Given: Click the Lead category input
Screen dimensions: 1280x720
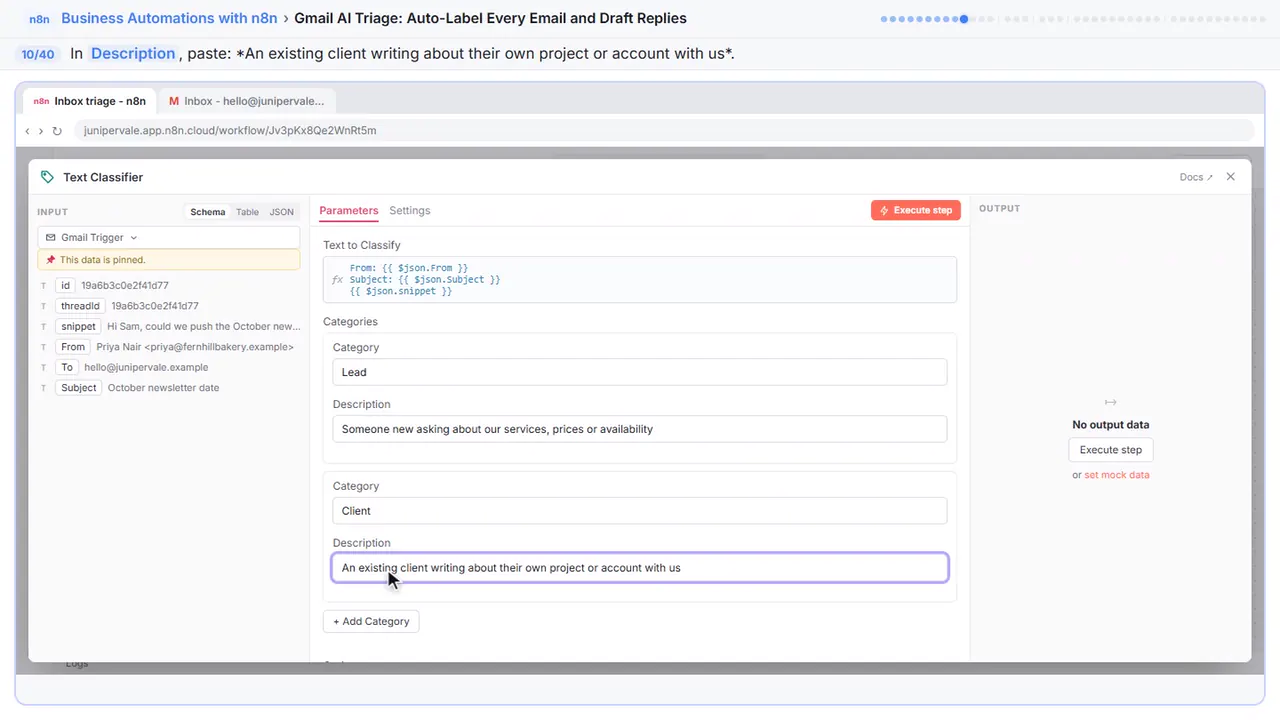Looking at the screenshot, I should tap(640, 372).
